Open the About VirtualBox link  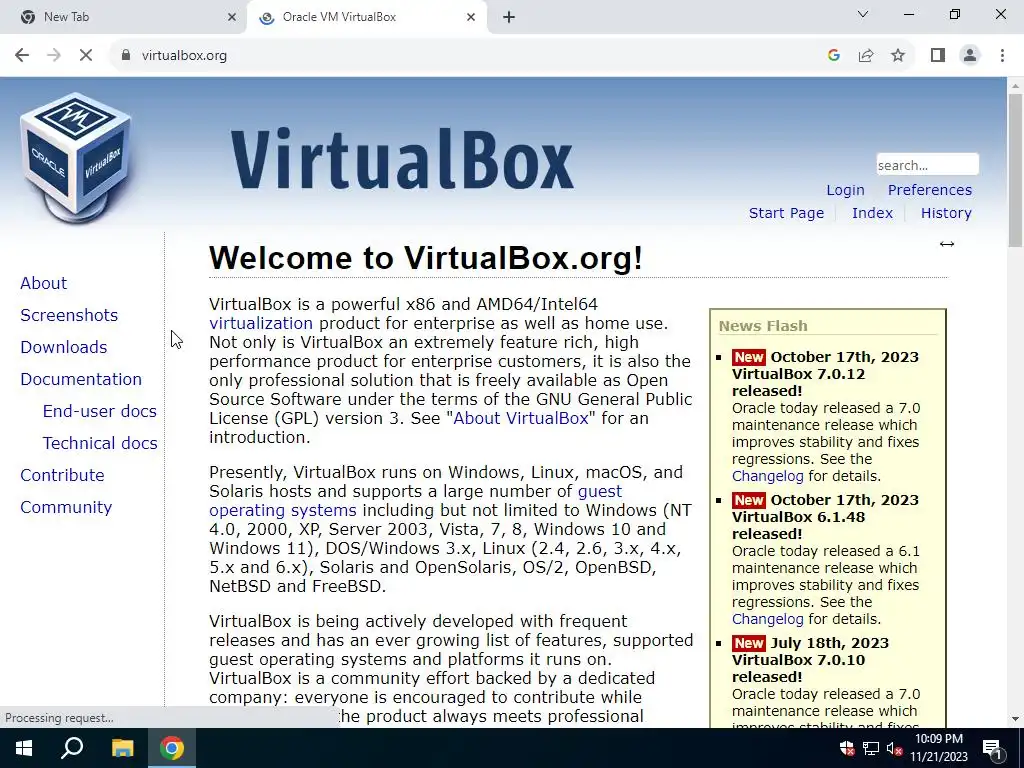click(520, 418)
